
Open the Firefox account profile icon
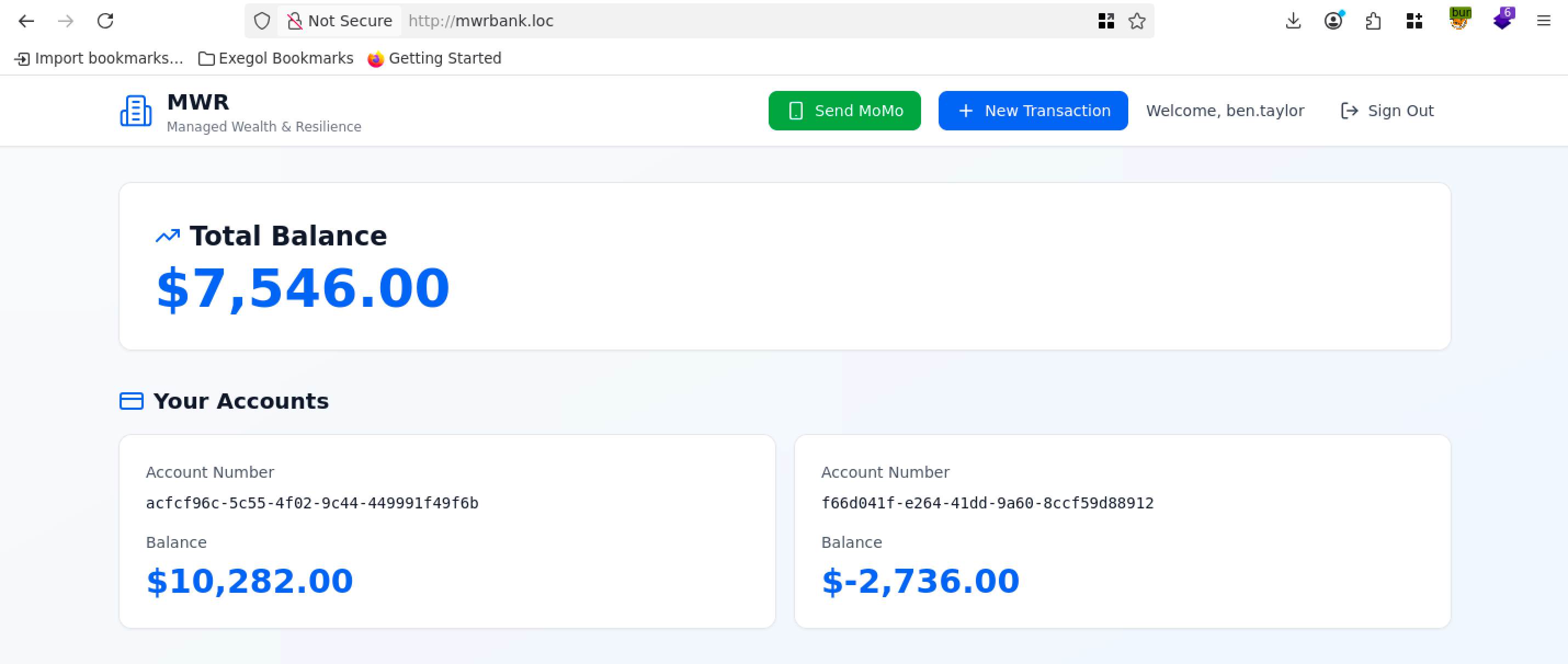[1333, 21]
